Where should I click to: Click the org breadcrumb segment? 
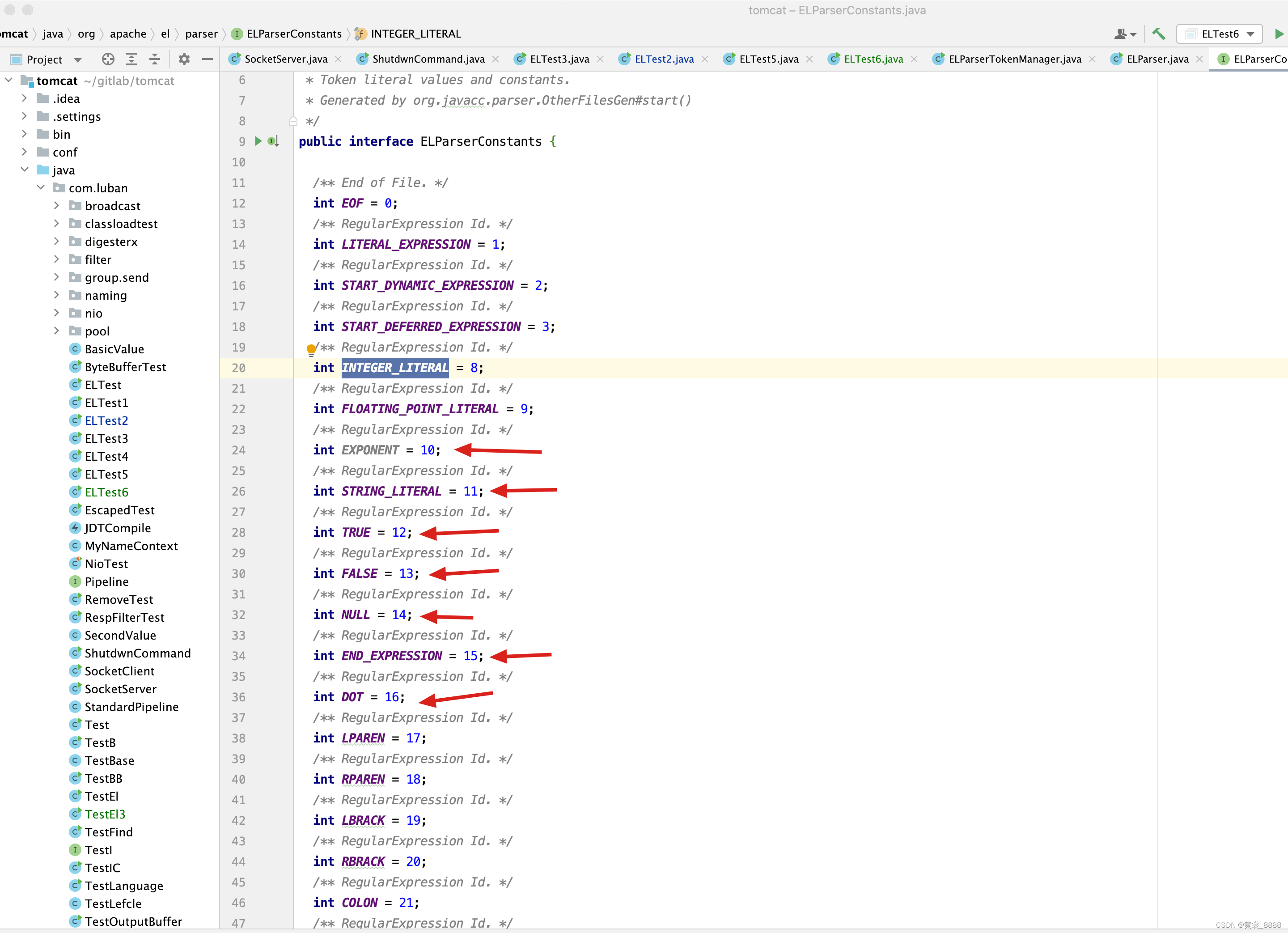pos(86,34)
